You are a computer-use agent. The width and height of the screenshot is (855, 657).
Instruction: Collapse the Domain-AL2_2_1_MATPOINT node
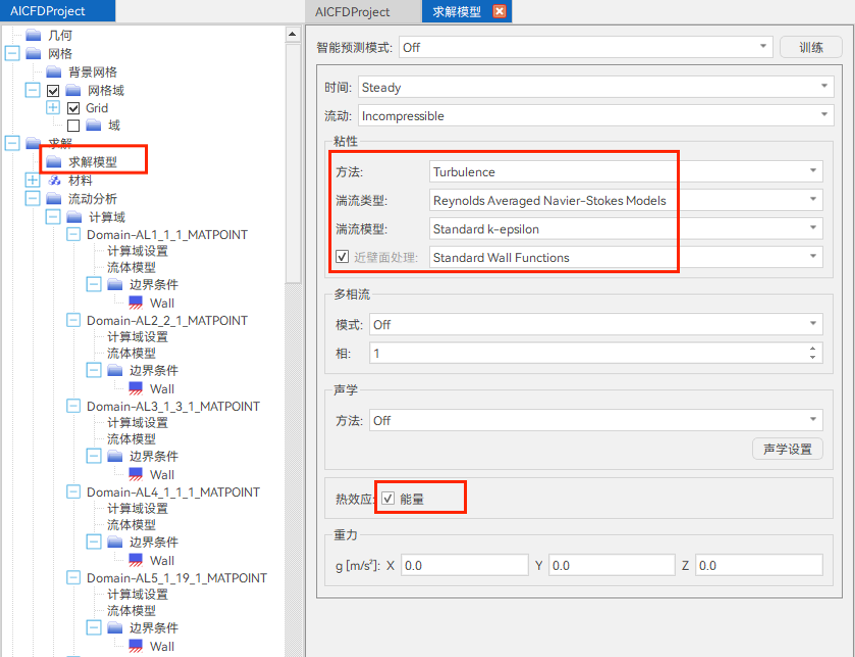73,320
